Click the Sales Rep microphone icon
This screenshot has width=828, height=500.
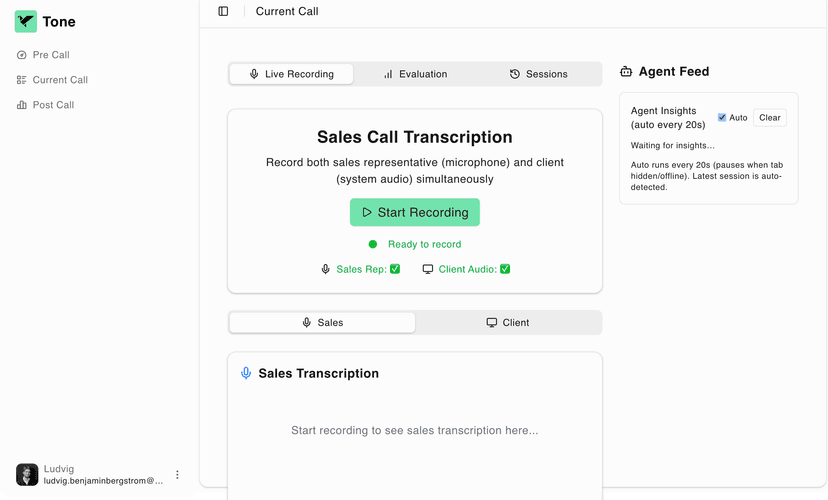[x=325, y=269]
